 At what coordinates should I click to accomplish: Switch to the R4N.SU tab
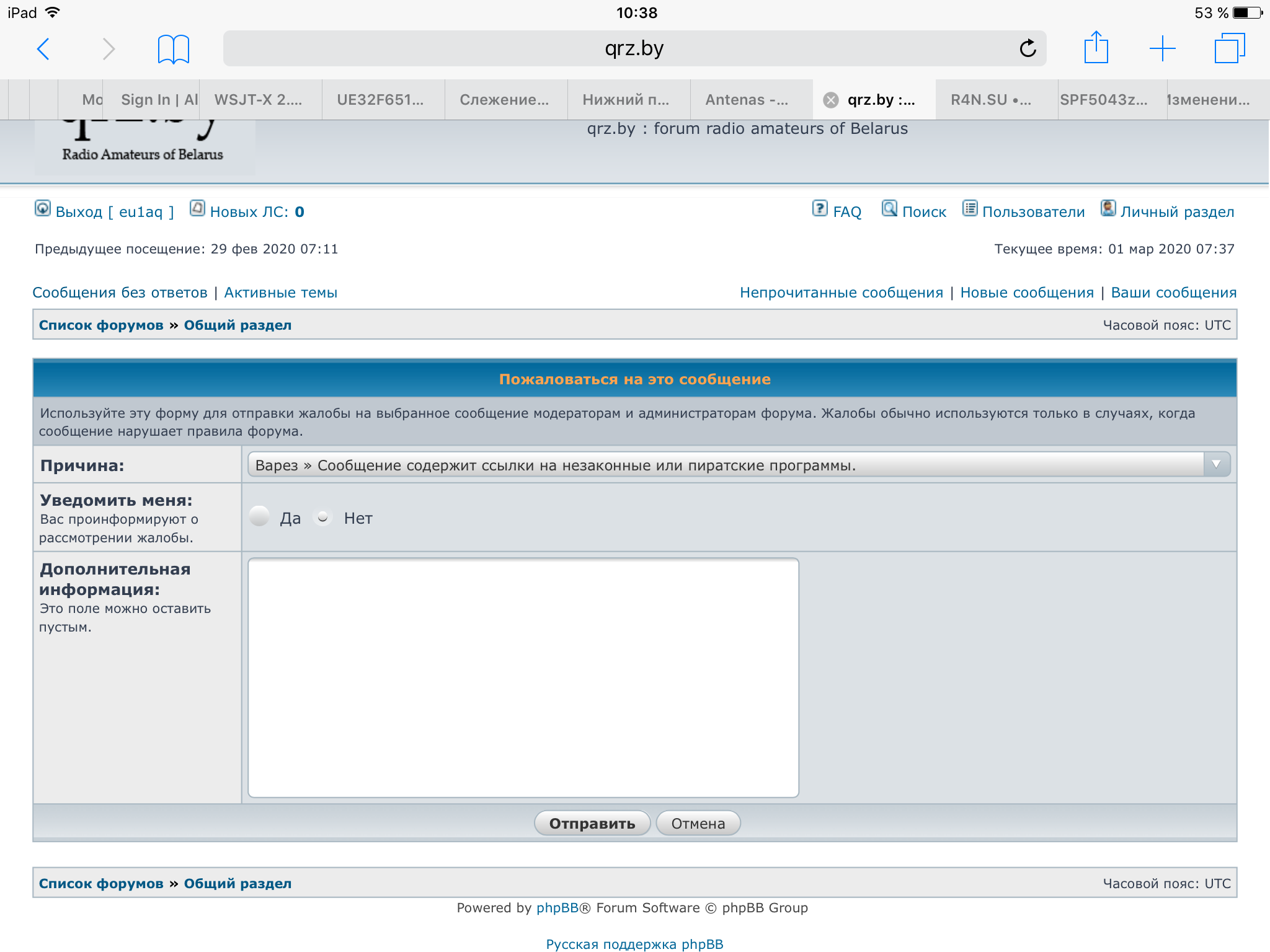click(990, 100)
